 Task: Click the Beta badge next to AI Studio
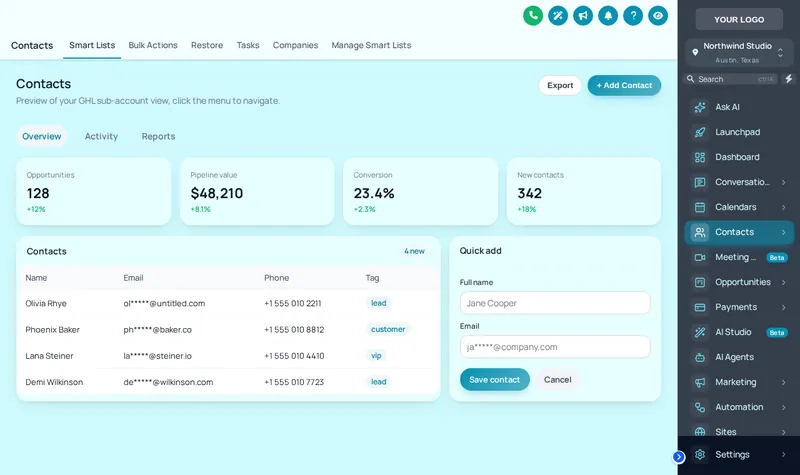tap(777, 333)
